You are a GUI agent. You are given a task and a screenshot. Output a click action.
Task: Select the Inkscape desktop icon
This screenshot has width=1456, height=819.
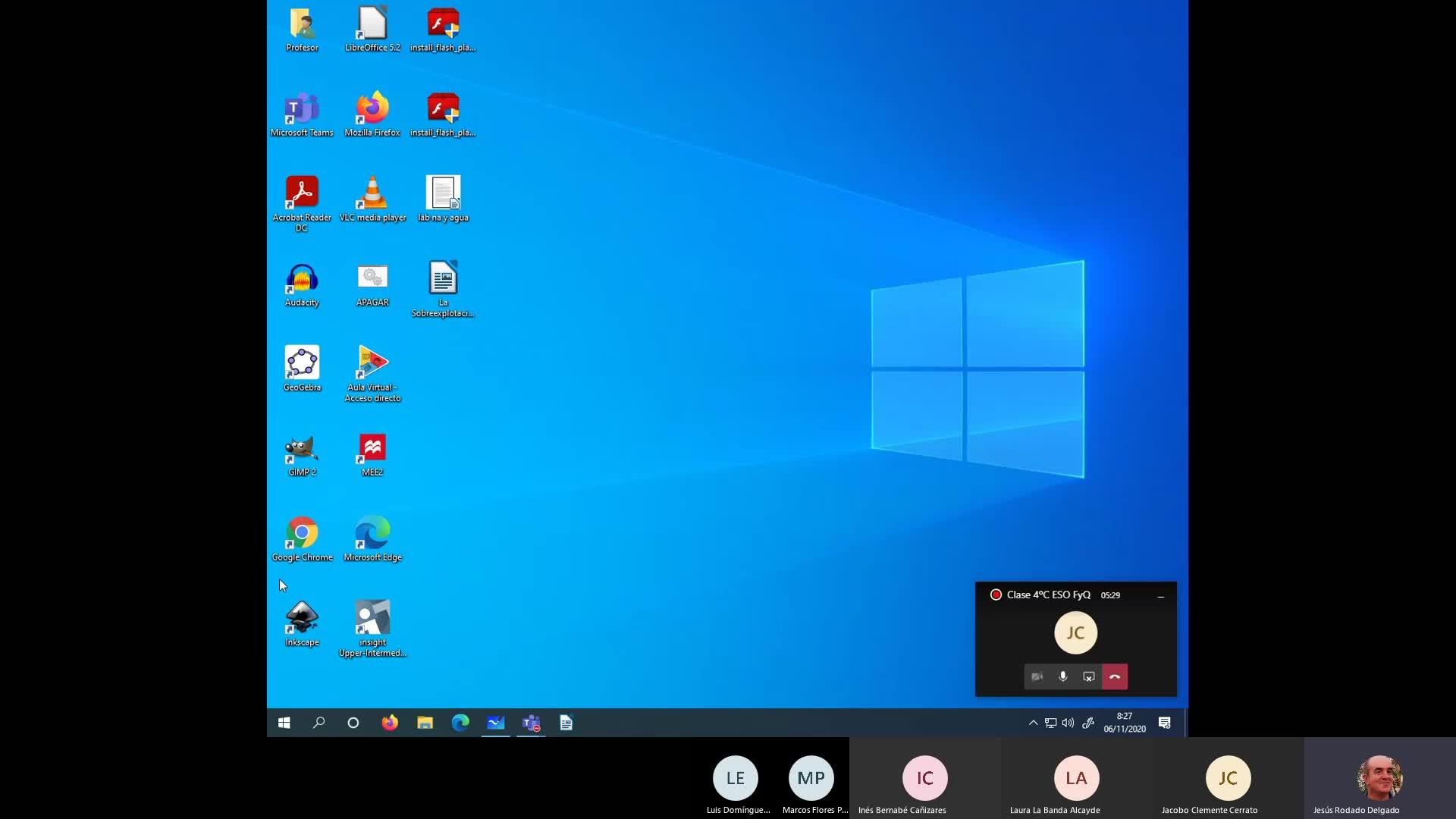click(x=302, y=619)
